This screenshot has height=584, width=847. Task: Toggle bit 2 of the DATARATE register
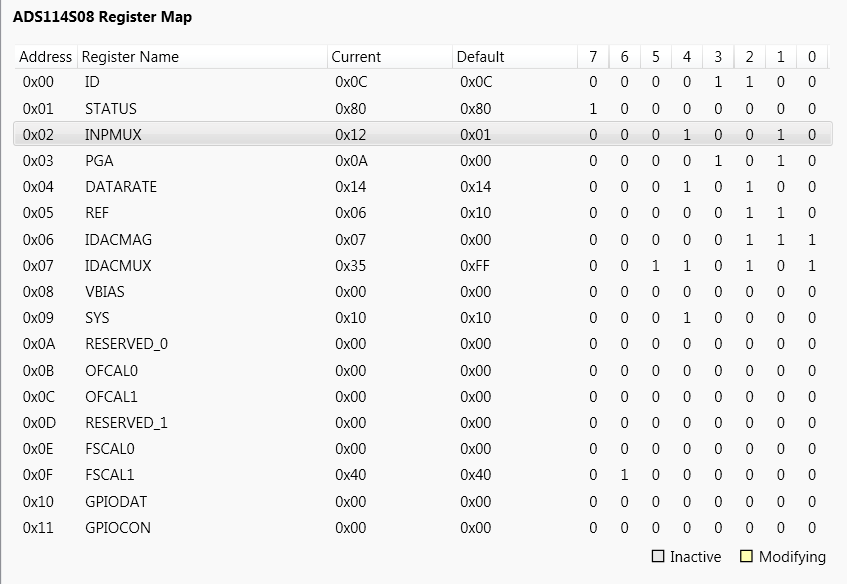click(749, 187)
